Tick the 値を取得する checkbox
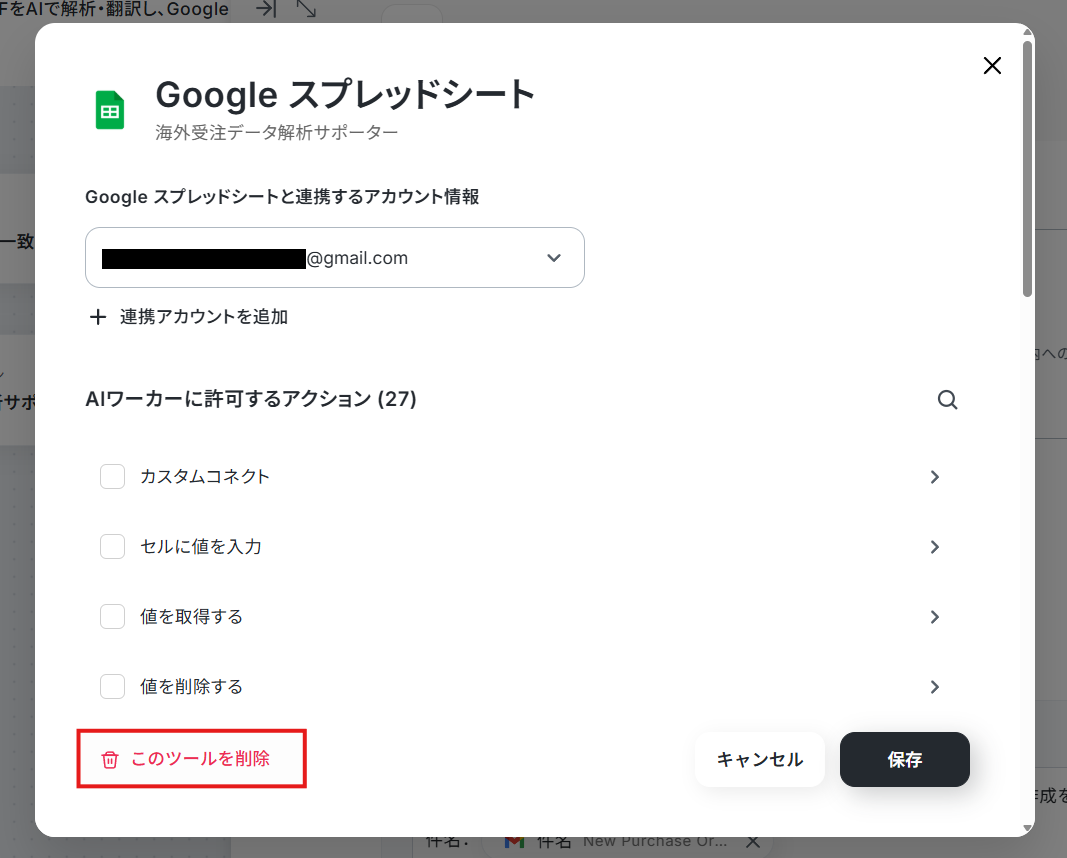The width and height of the screenshot is (1067, 858). 112,616
